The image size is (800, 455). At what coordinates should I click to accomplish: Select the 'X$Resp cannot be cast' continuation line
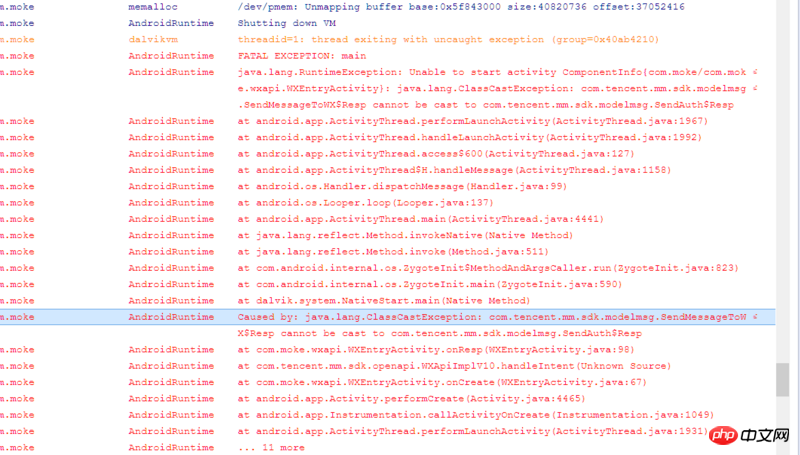pos(440,334)
